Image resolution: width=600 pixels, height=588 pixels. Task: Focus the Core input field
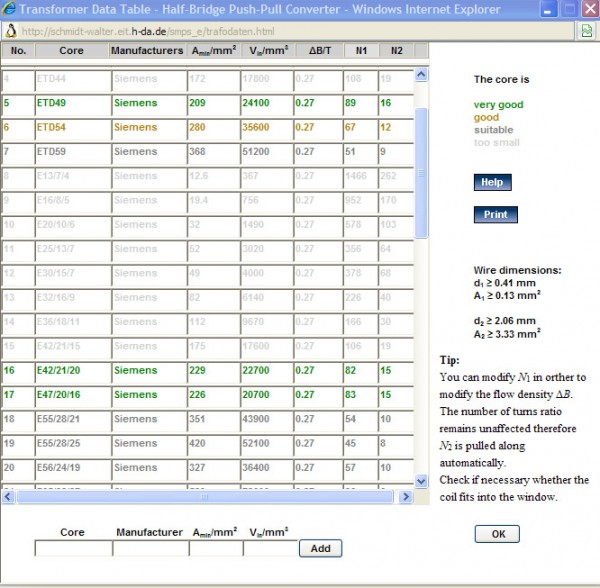click(73, 548)
